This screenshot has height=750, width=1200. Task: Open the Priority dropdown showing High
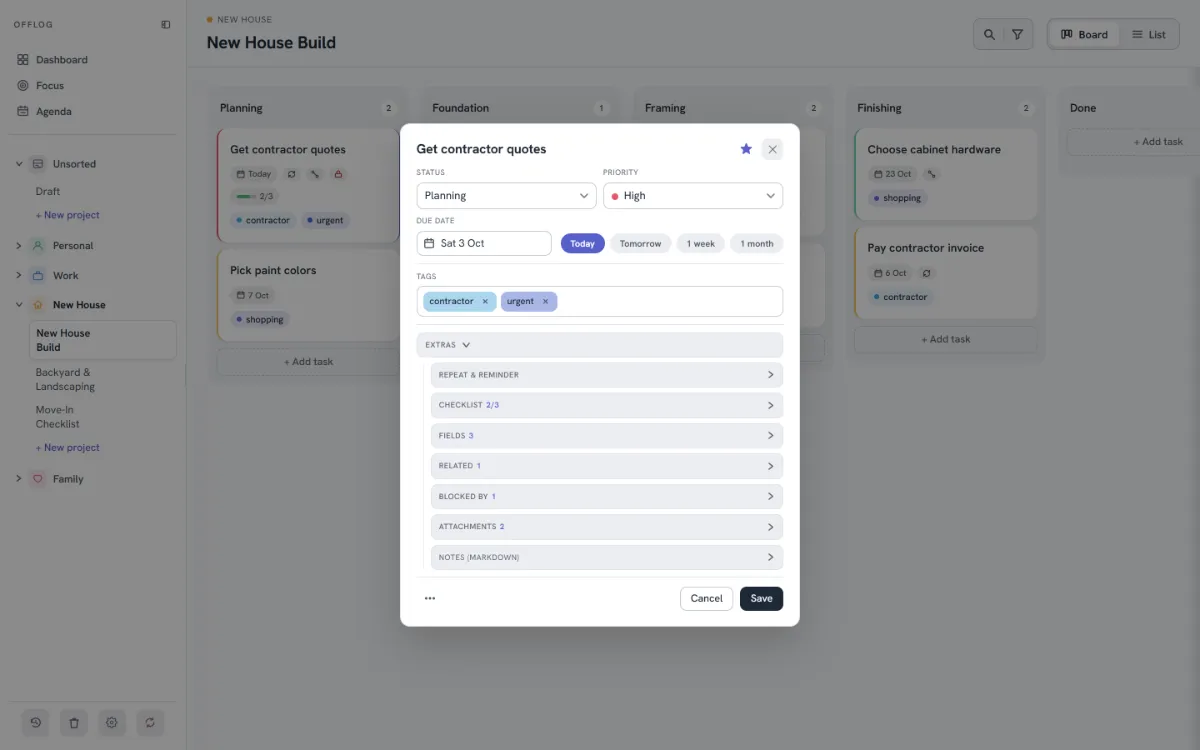[x=693, y=196]
